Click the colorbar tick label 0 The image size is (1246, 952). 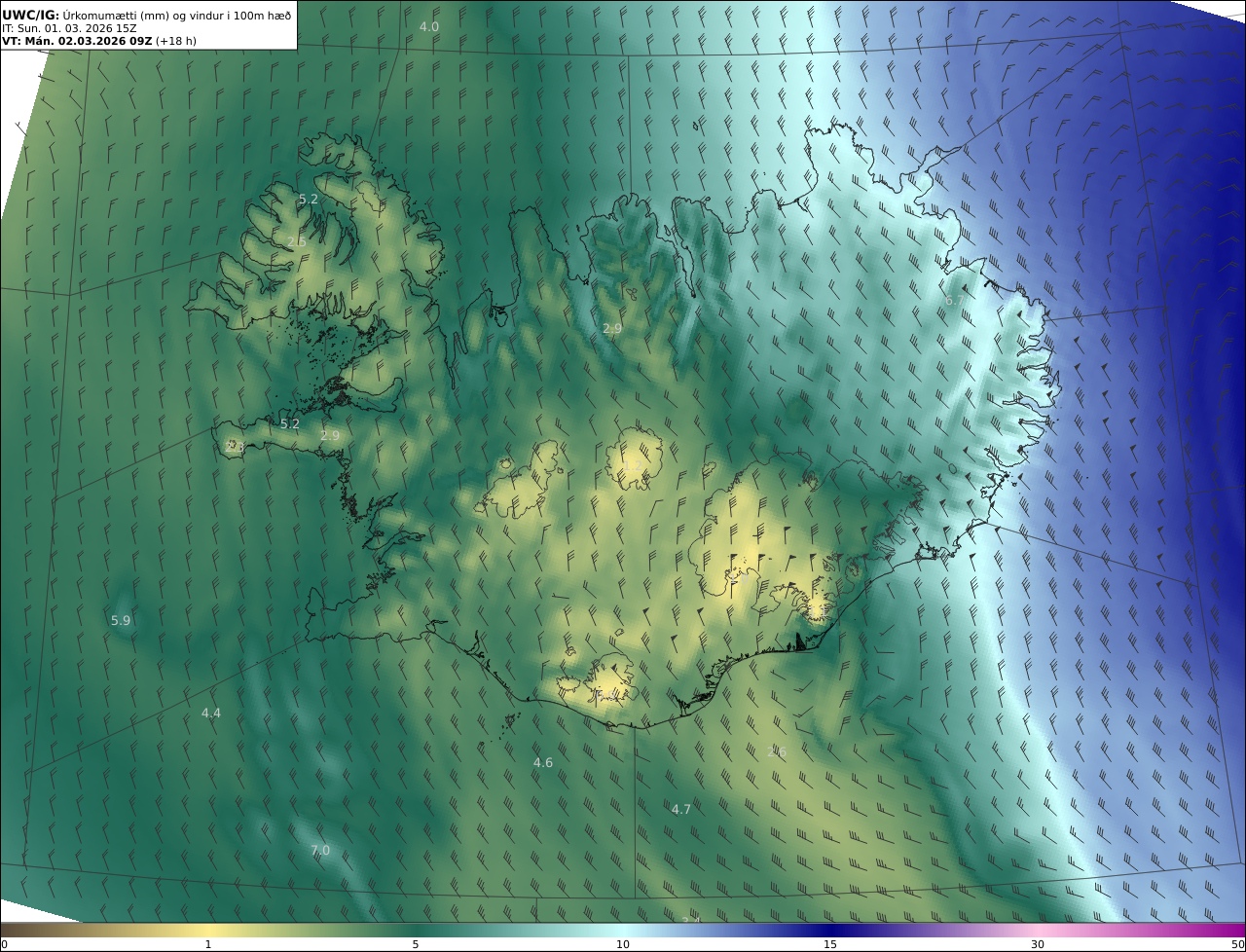click(x=4, y=945)
